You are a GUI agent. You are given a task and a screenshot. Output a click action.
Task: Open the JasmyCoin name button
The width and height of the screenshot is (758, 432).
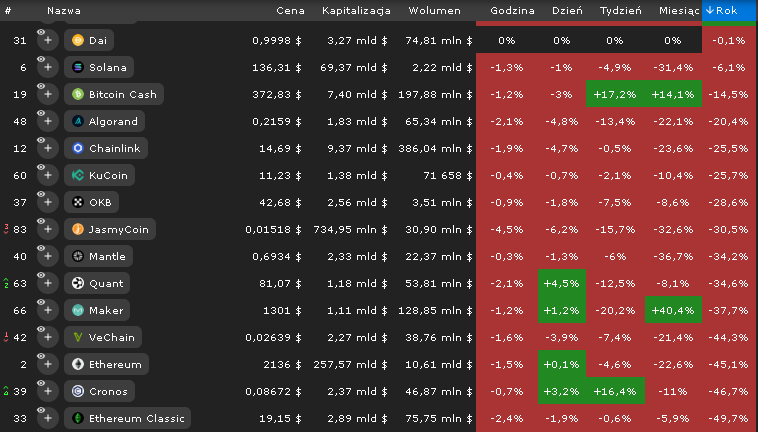coord(110,230)
